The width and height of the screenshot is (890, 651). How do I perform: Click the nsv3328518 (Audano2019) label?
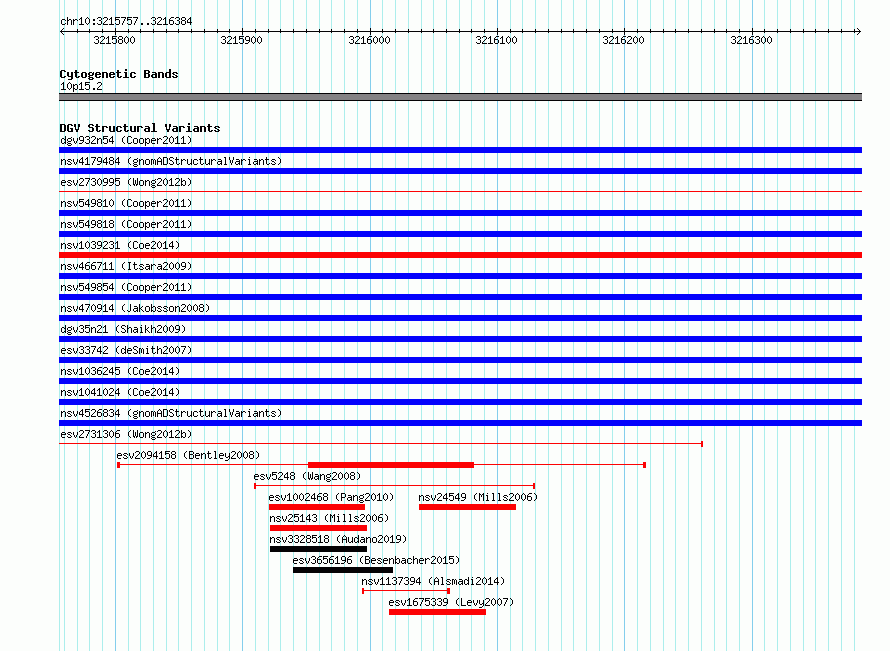coord(338,539)
